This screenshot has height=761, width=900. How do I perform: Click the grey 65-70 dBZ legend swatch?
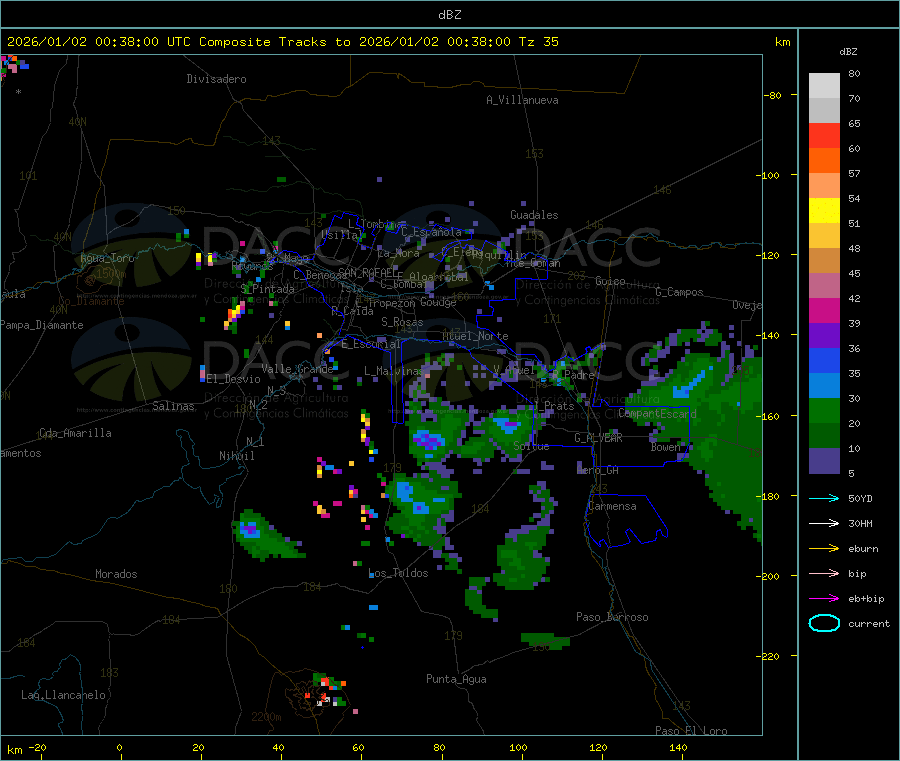click(x=824, y=111)
